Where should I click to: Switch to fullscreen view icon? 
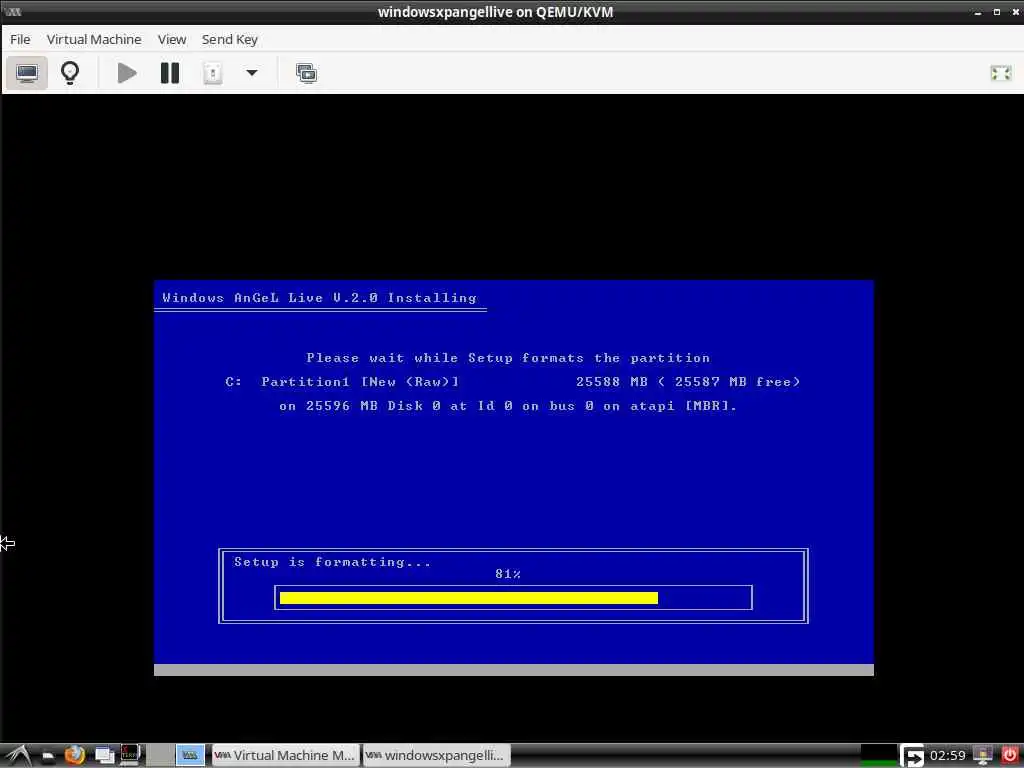(x=1000, y=72)
